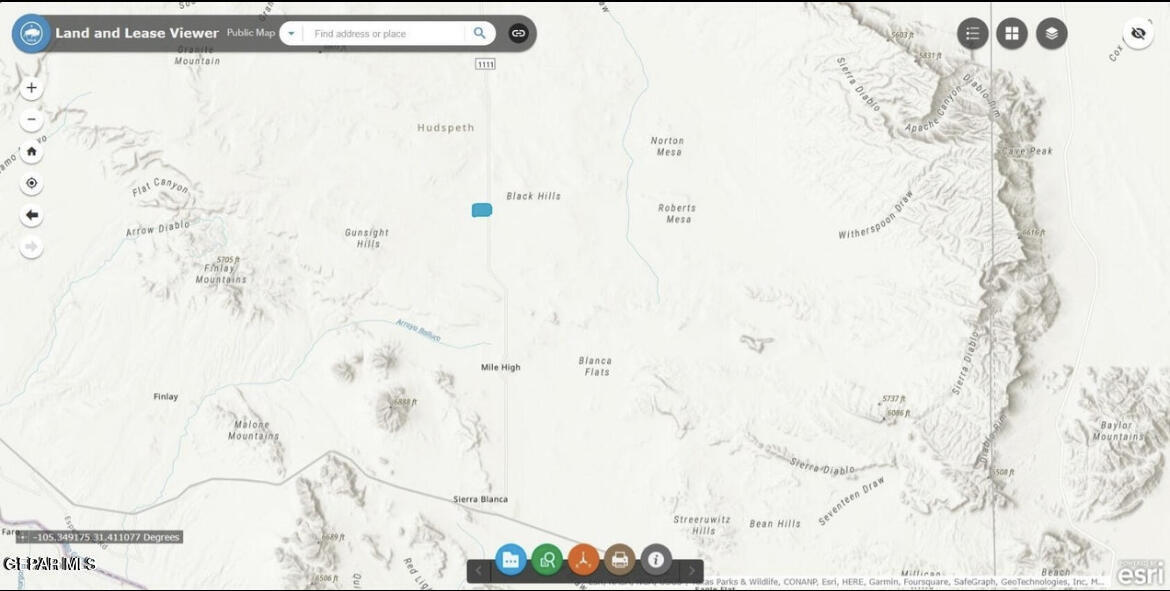Image resolution: width=1170 pixels, height=591 pixels.
Task: Return to default map extent home button
Action: (x=32, y=152)
